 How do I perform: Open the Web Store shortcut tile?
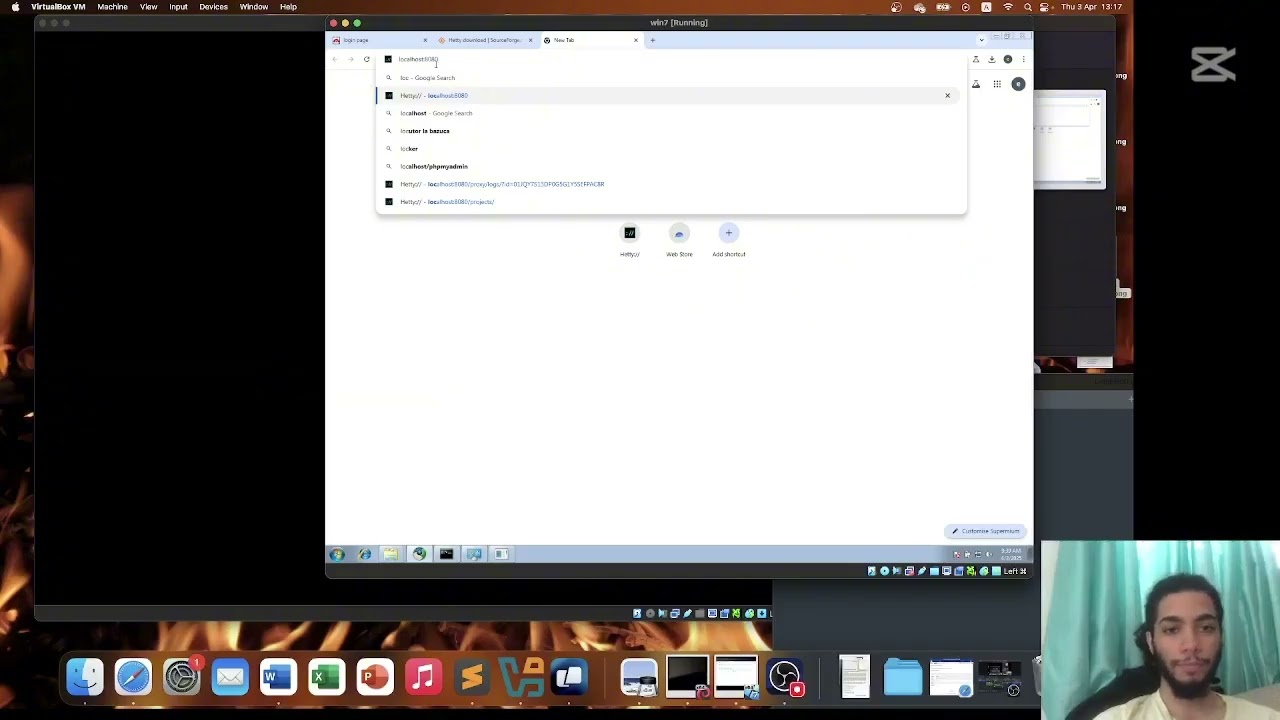pos(679,240)
